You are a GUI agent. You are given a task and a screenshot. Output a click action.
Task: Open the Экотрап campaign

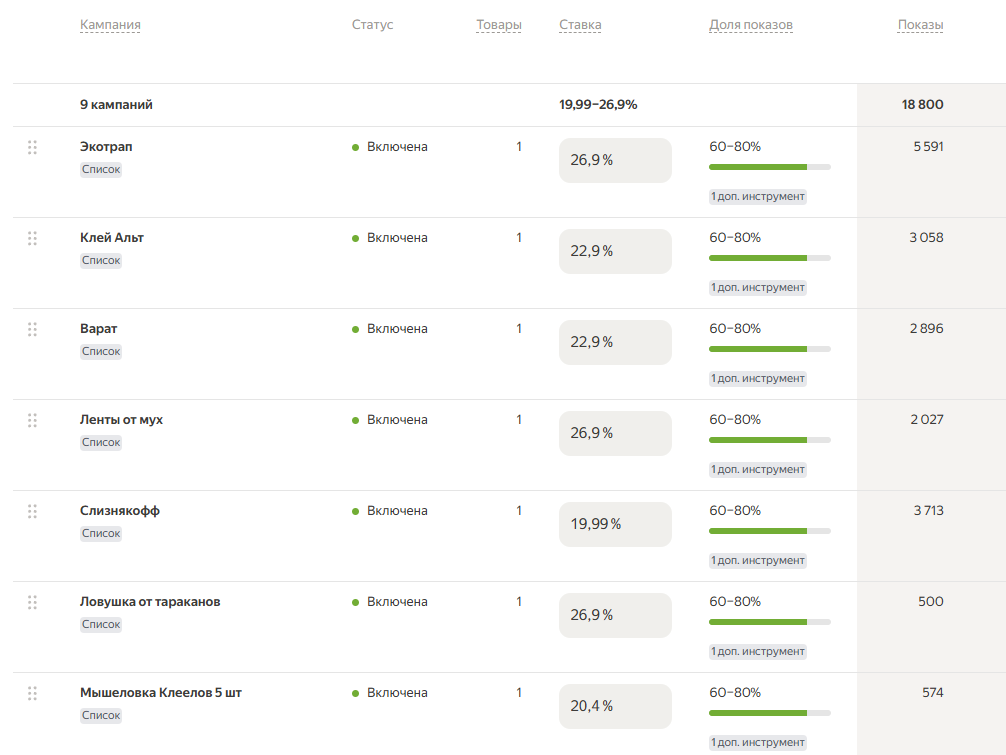[x=106, y=147]
